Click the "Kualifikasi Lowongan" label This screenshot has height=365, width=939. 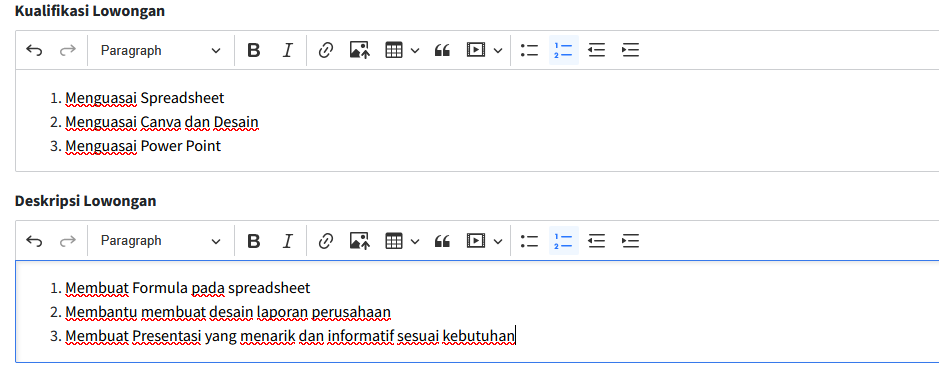coord(90,11)
